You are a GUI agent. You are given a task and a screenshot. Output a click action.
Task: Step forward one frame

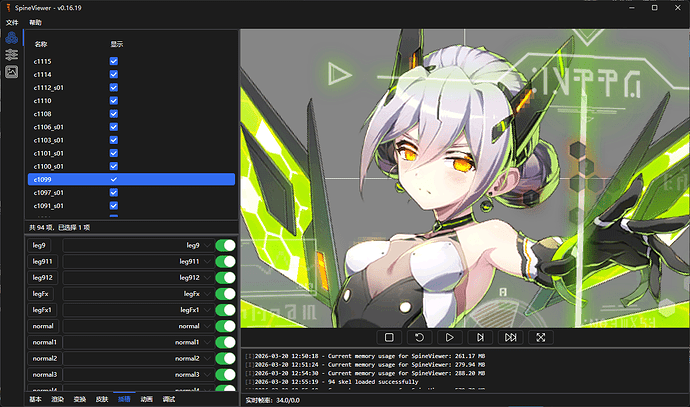pos(480,338)
